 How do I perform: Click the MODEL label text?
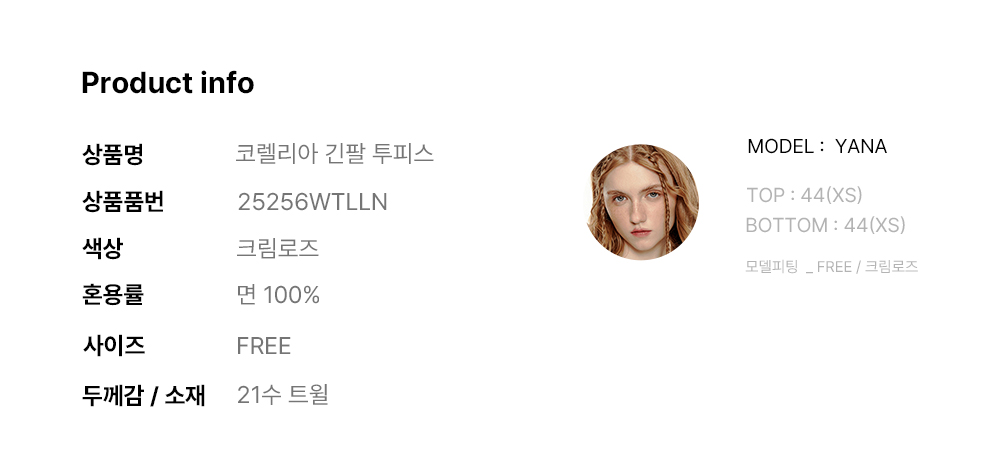coord(780,147)
